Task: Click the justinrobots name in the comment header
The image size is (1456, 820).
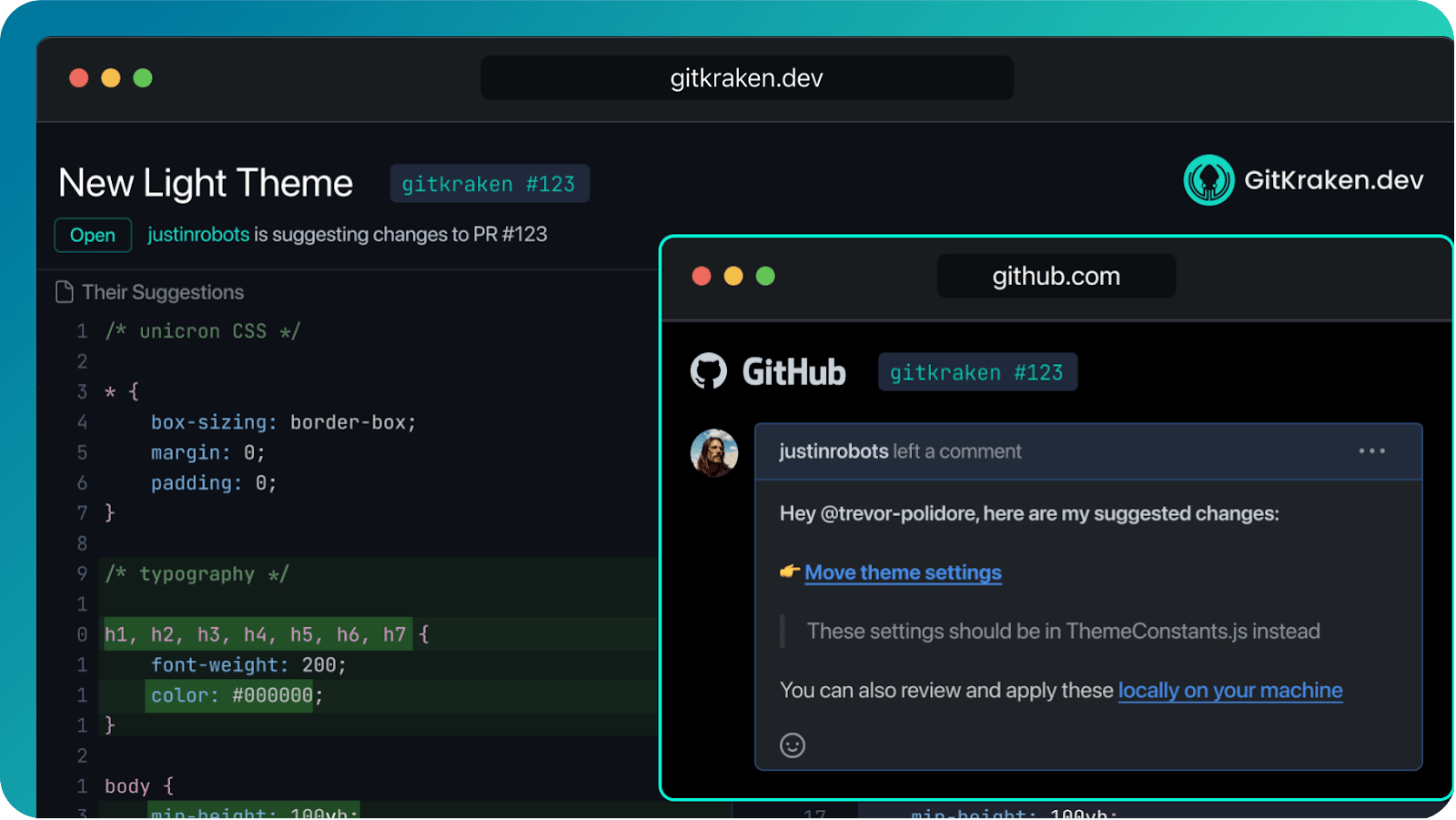Action: tap(834, 451)
